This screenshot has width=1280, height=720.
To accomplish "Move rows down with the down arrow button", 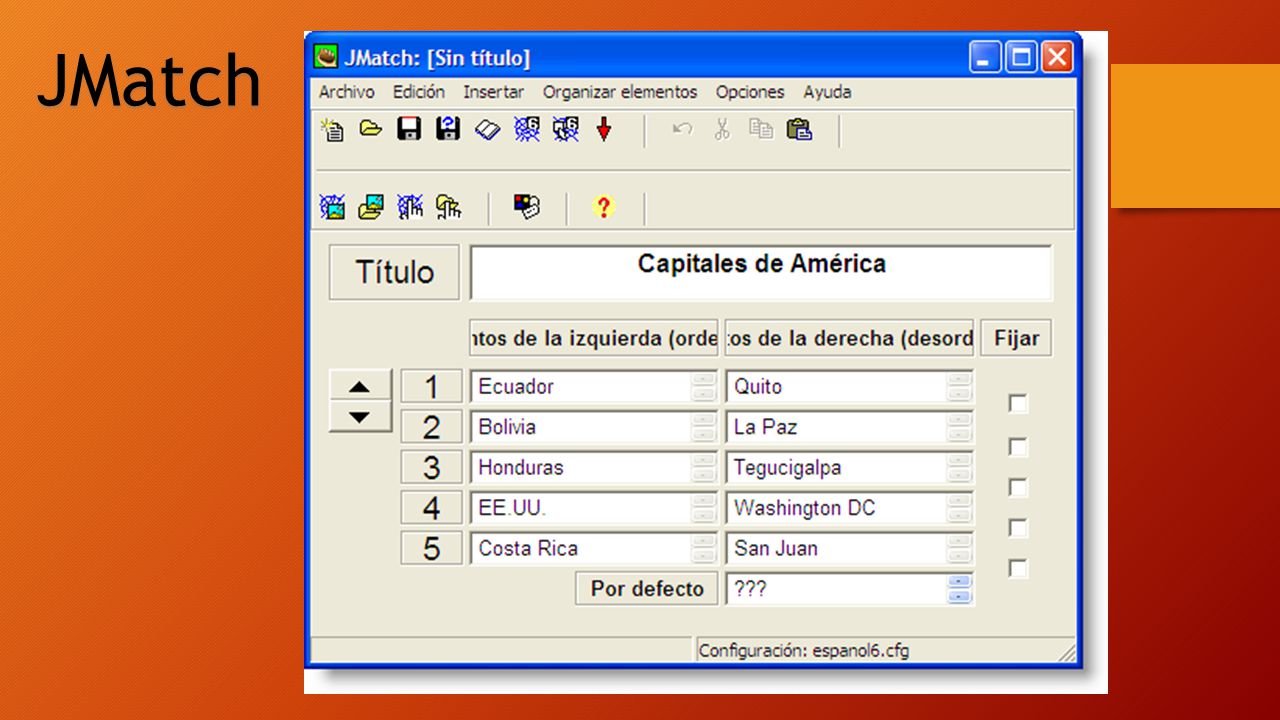I will (x=360, y=417).
